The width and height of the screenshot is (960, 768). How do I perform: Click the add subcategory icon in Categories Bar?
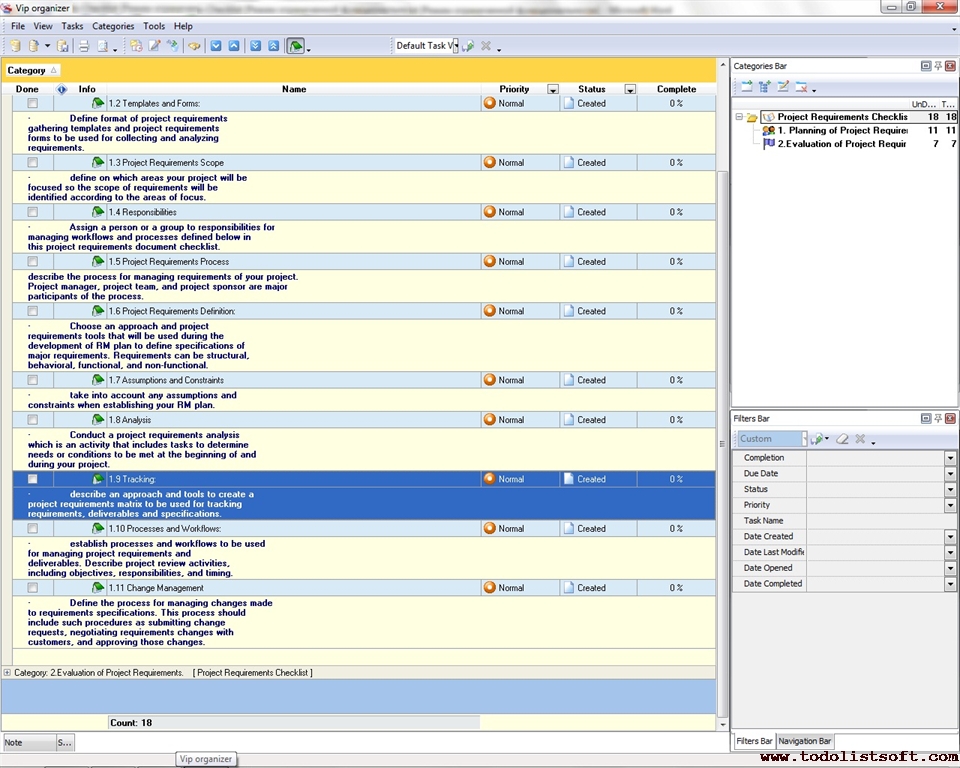coord(764,87)
